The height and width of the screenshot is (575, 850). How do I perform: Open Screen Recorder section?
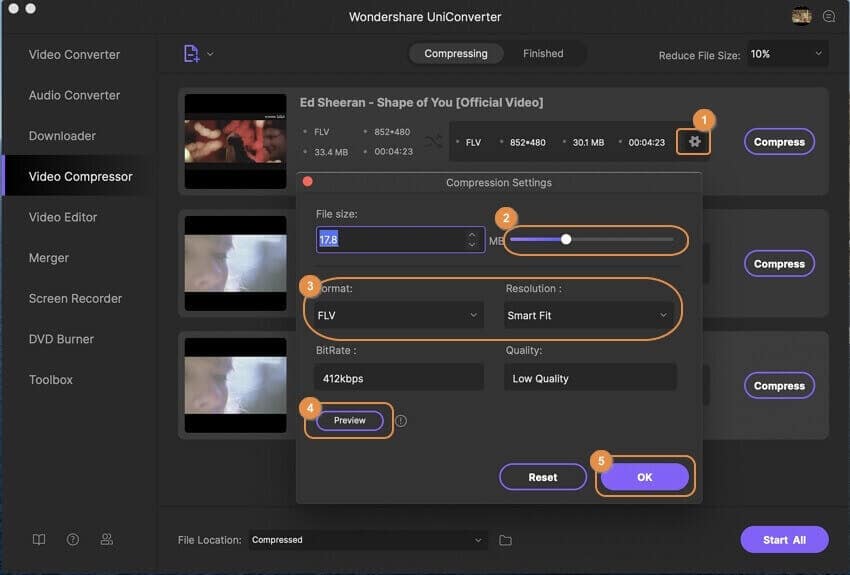[x=75, y=299]
